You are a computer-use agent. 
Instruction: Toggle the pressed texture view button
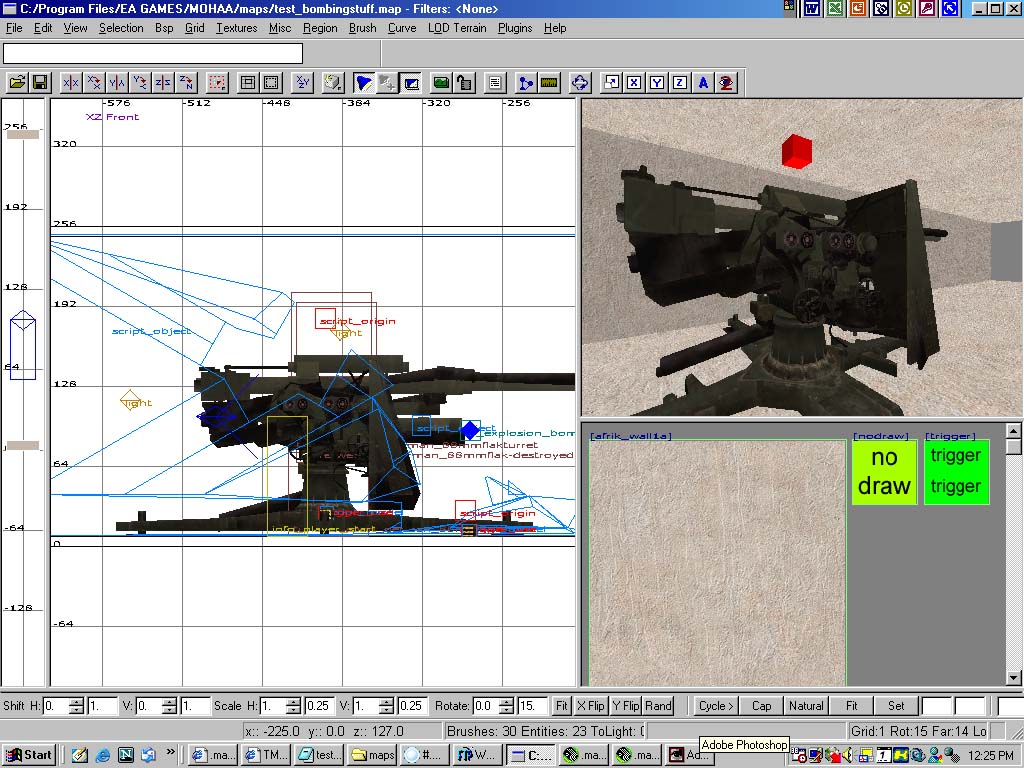pyautogui.click(x=410, y=83)
